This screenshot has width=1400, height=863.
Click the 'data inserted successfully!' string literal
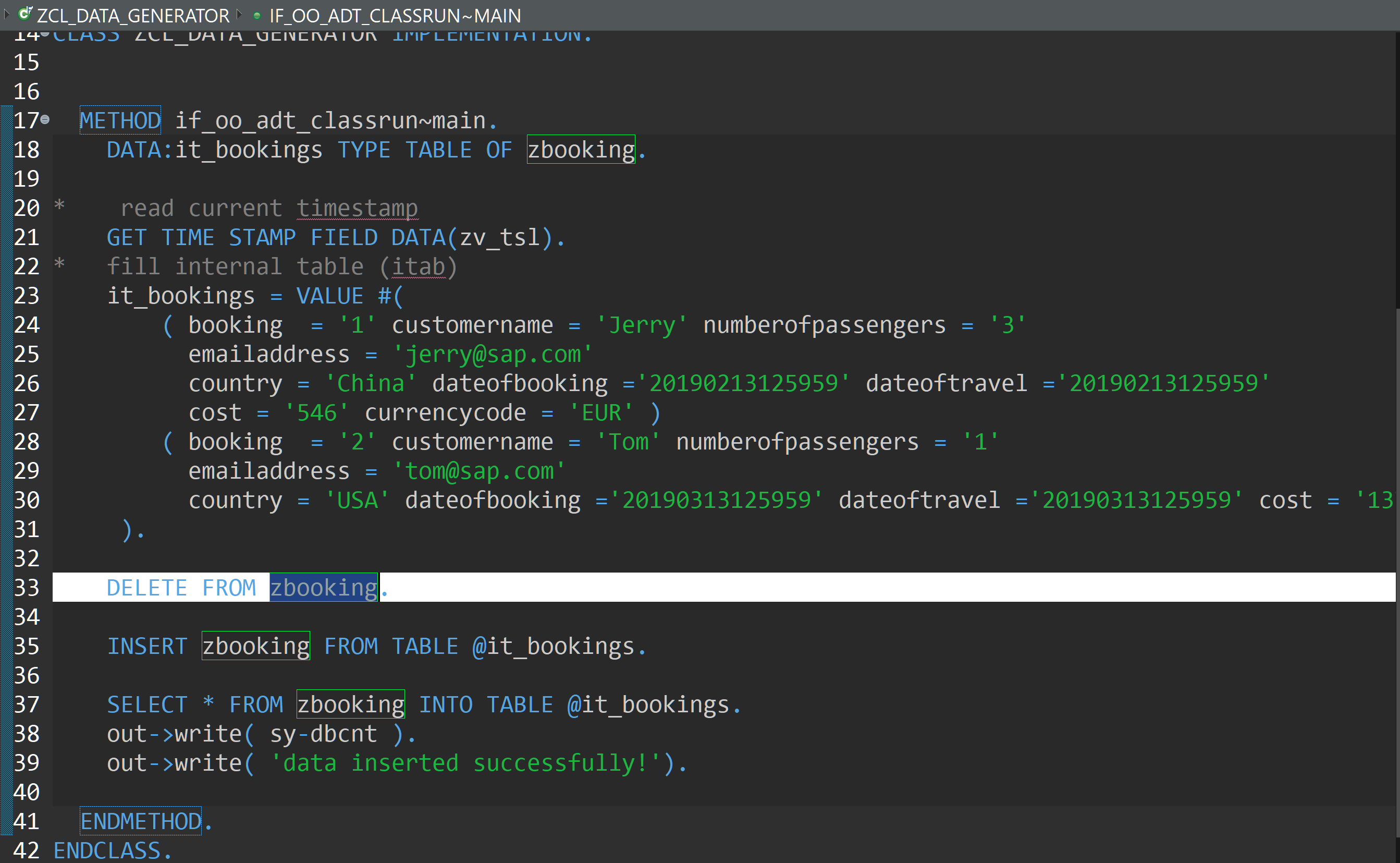coord(465,763)
